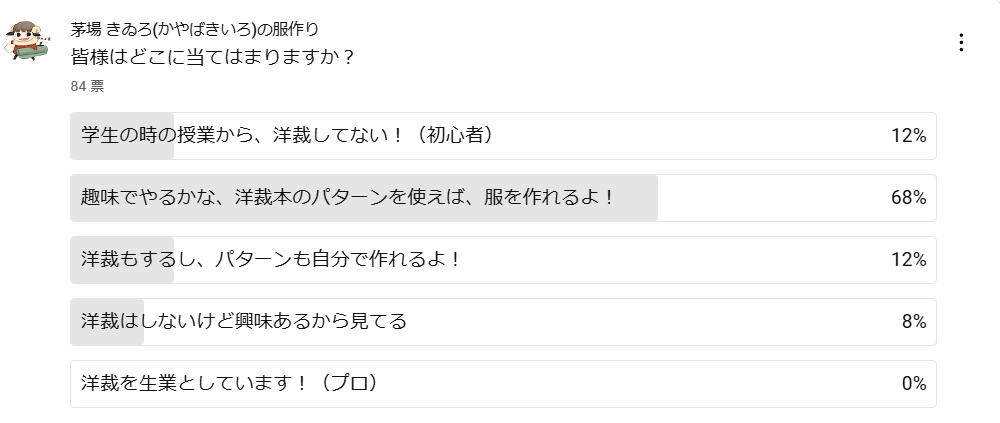Click the poll question 皆様はどこに当てはまりますか？
This screenshot has height=423, width=1000.
213,57
